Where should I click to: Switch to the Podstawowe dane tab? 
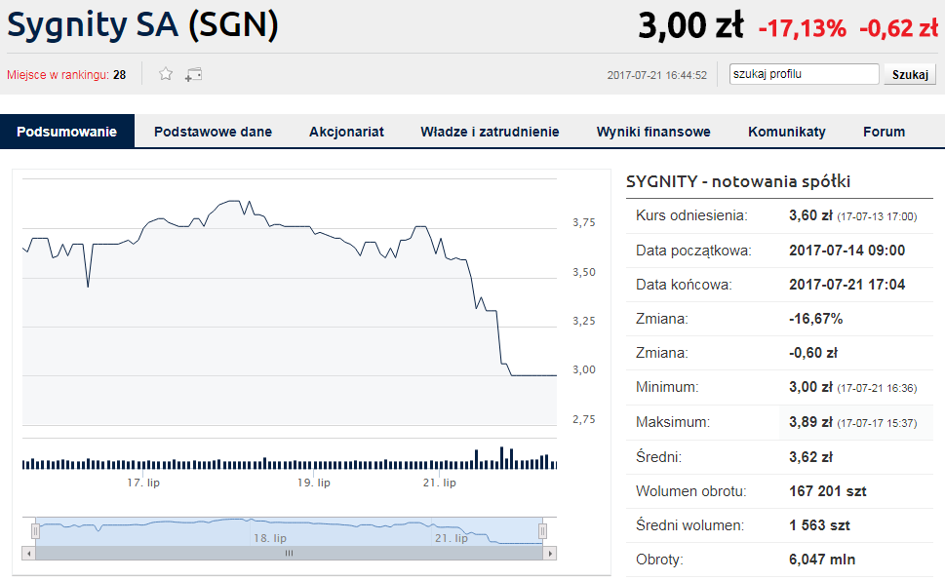point(213,131)
